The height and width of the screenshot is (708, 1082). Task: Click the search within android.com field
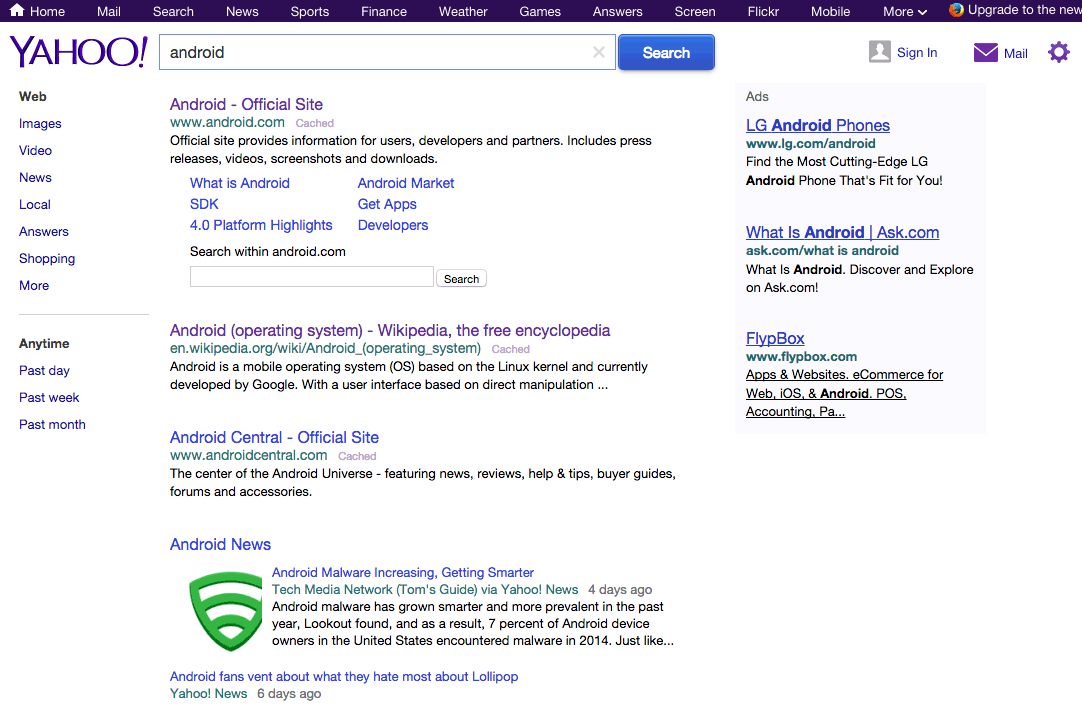[312, 277]
